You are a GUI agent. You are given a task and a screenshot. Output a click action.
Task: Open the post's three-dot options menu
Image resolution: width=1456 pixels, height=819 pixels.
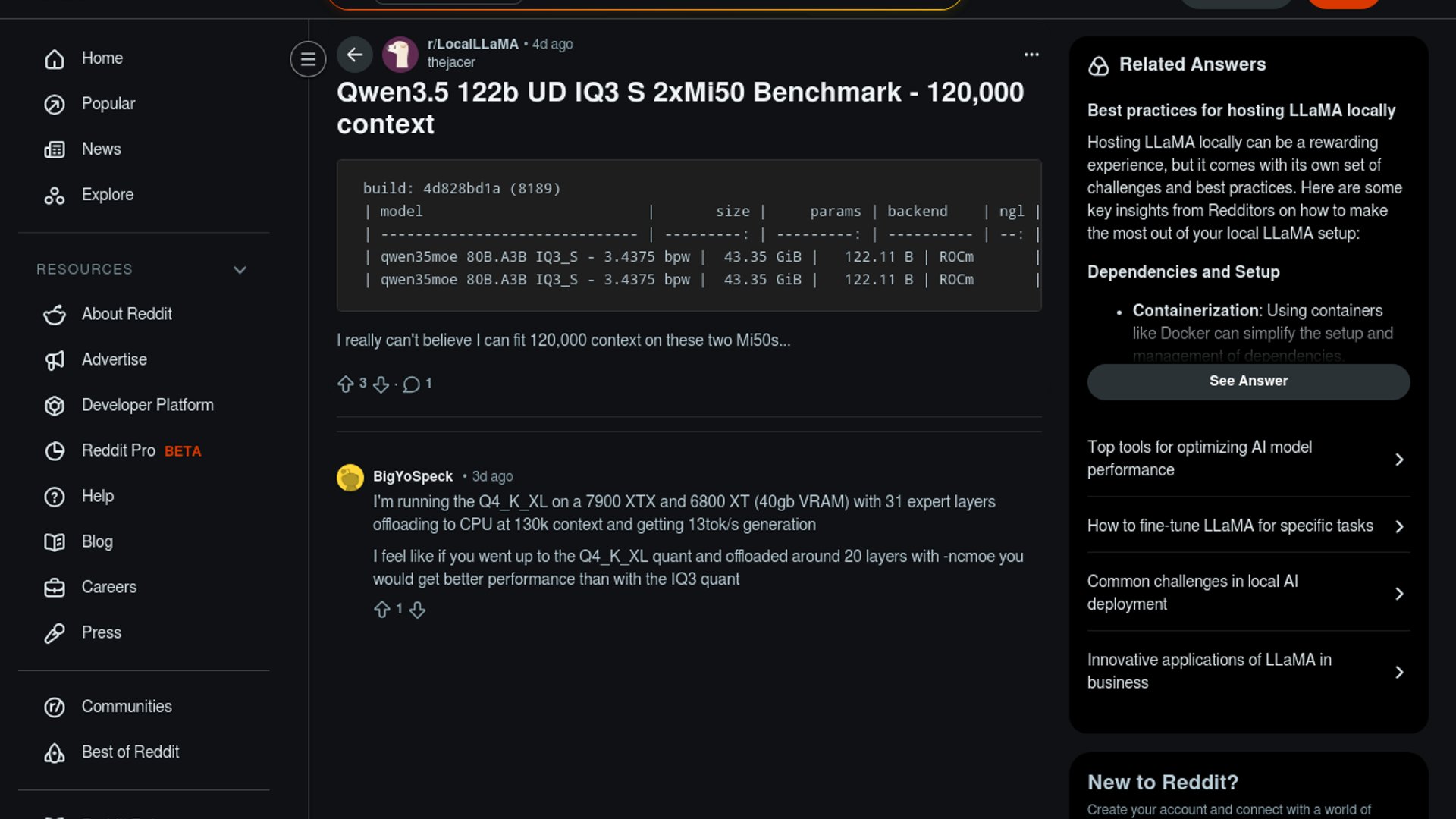coord(1031,55)
